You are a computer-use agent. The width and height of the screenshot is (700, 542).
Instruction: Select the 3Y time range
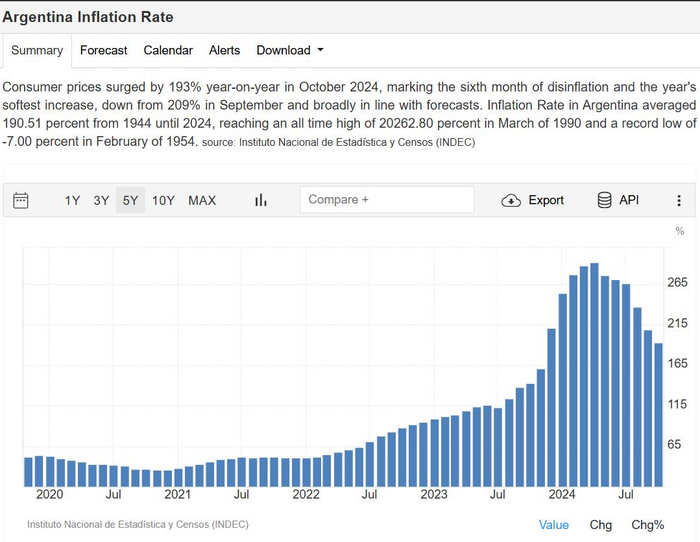(101, 200)
